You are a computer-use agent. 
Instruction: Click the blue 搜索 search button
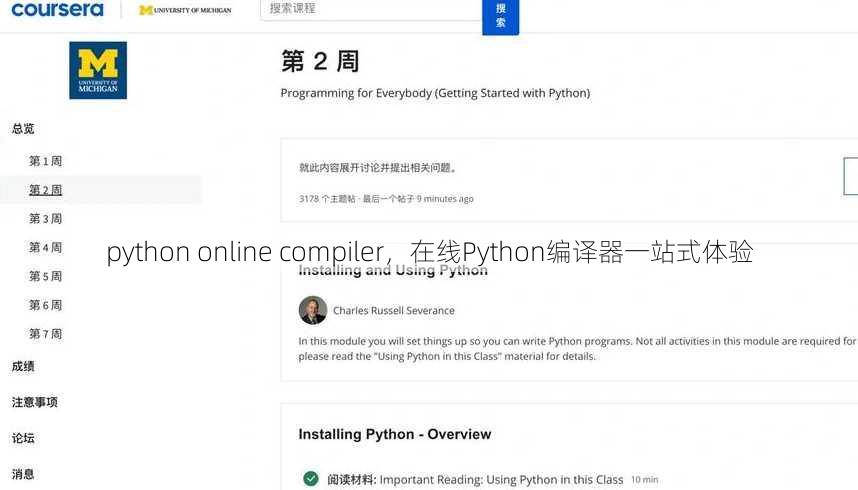[x=500, y=16]
